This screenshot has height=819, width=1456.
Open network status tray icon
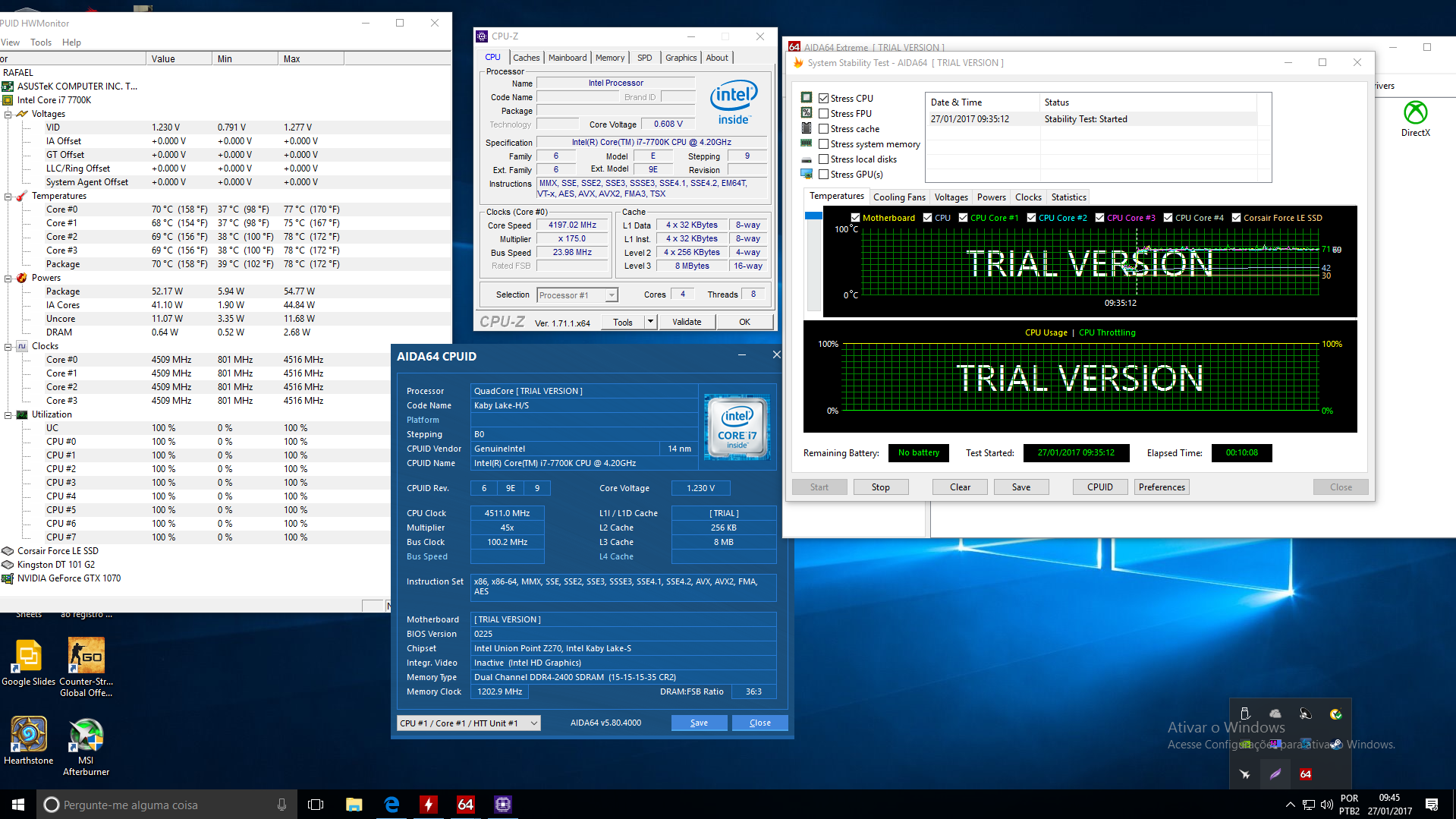[x=1309, y=805]
